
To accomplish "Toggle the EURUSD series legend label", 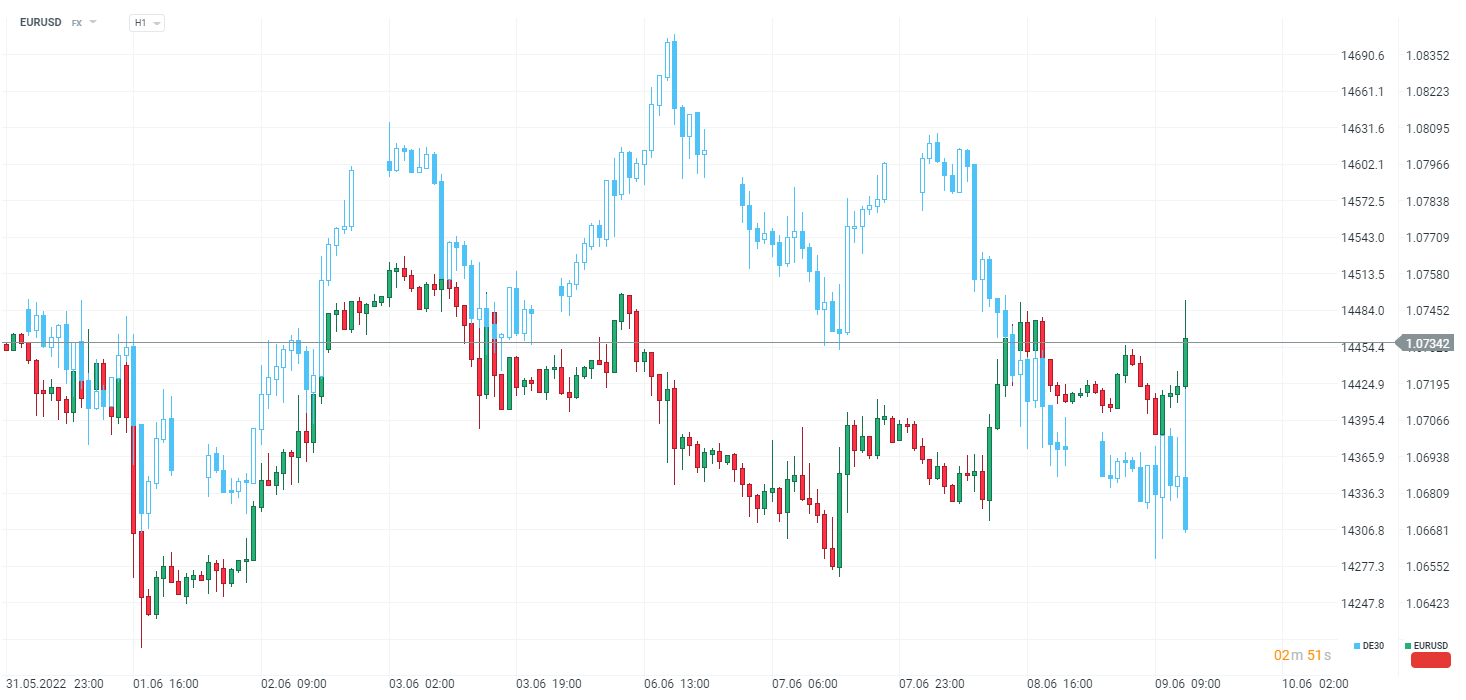I will [x=1431, y=646].
